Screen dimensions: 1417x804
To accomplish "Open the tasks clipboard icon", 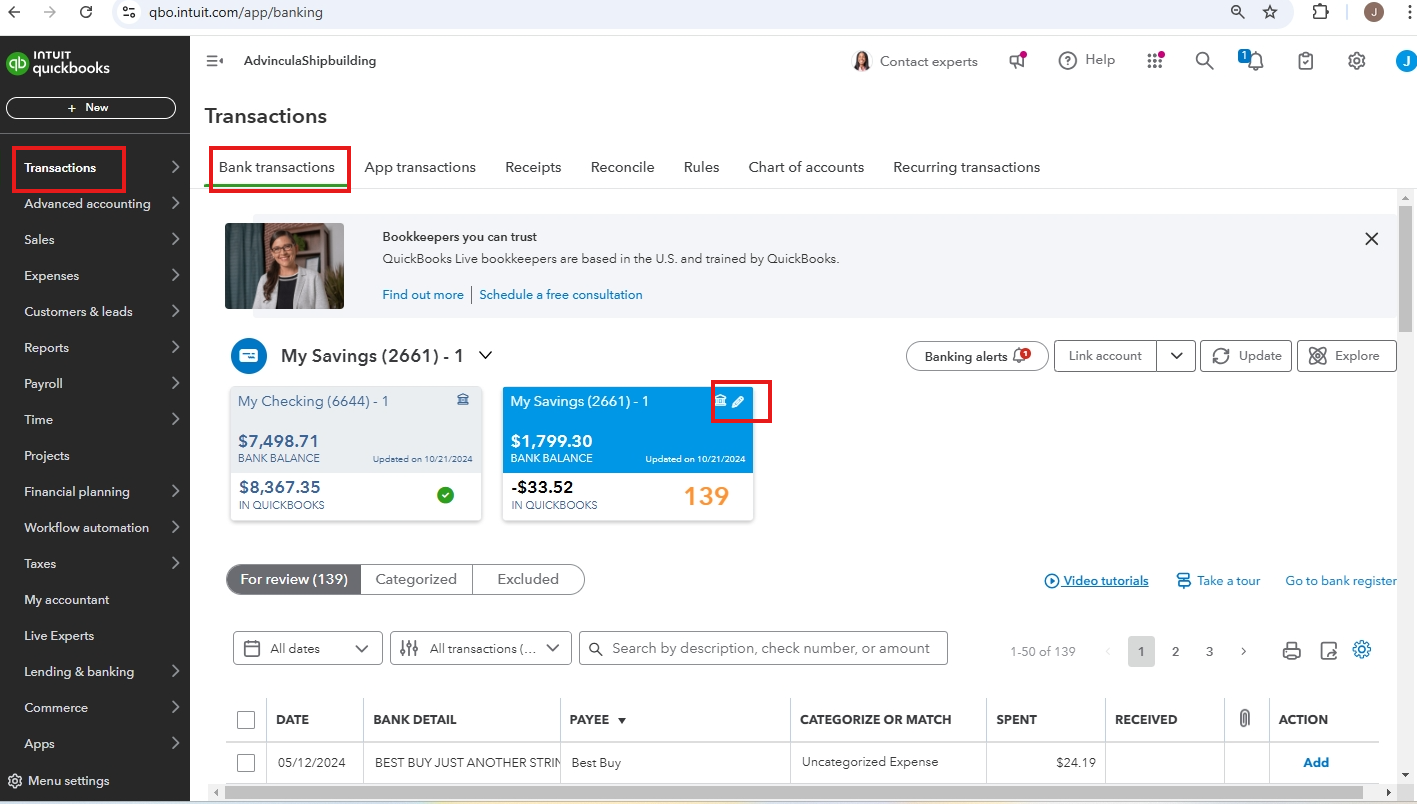I will [x=1305, y=61].
